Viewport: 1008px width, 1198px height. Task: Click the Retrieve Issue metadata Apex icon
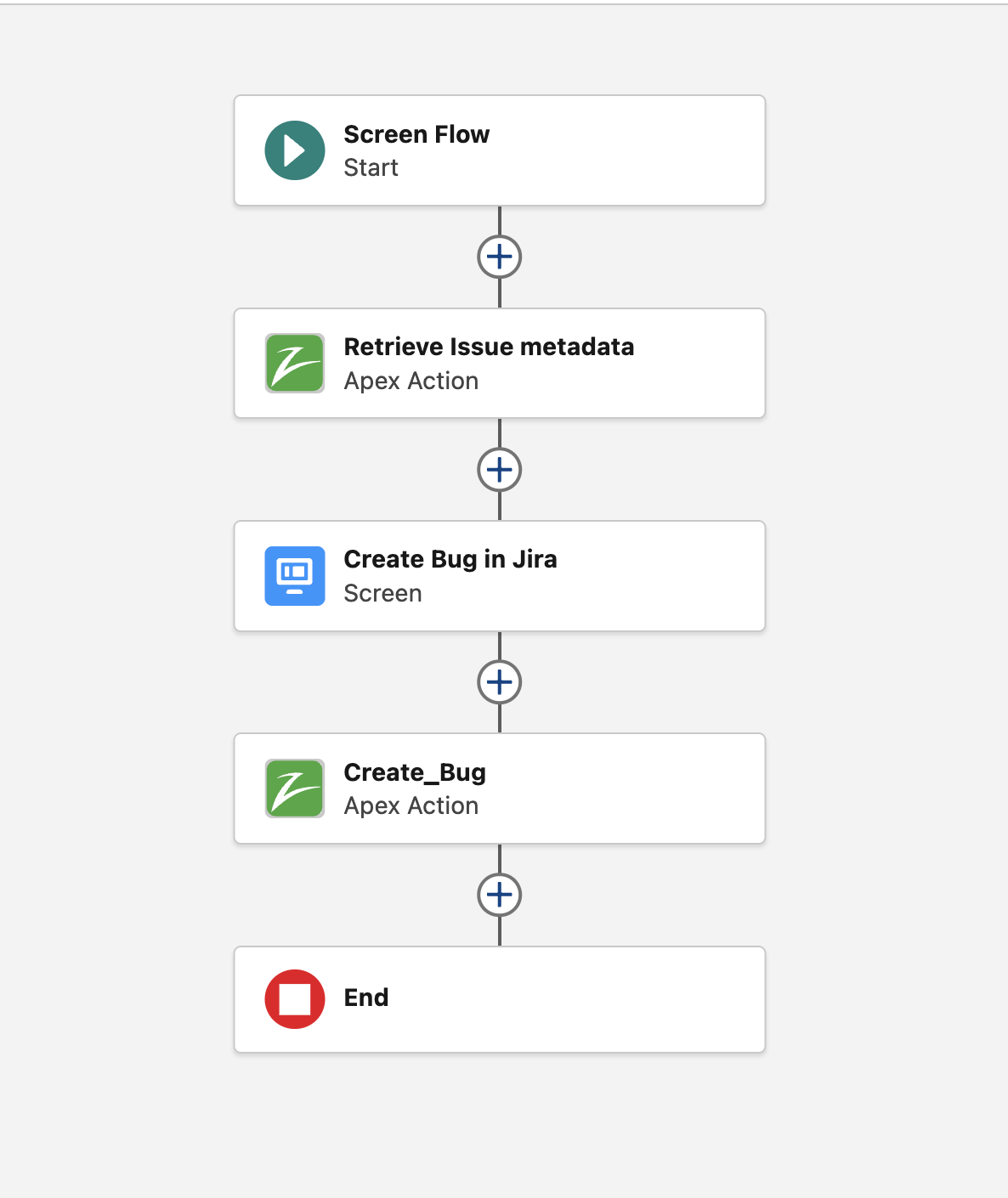point(295,363)
